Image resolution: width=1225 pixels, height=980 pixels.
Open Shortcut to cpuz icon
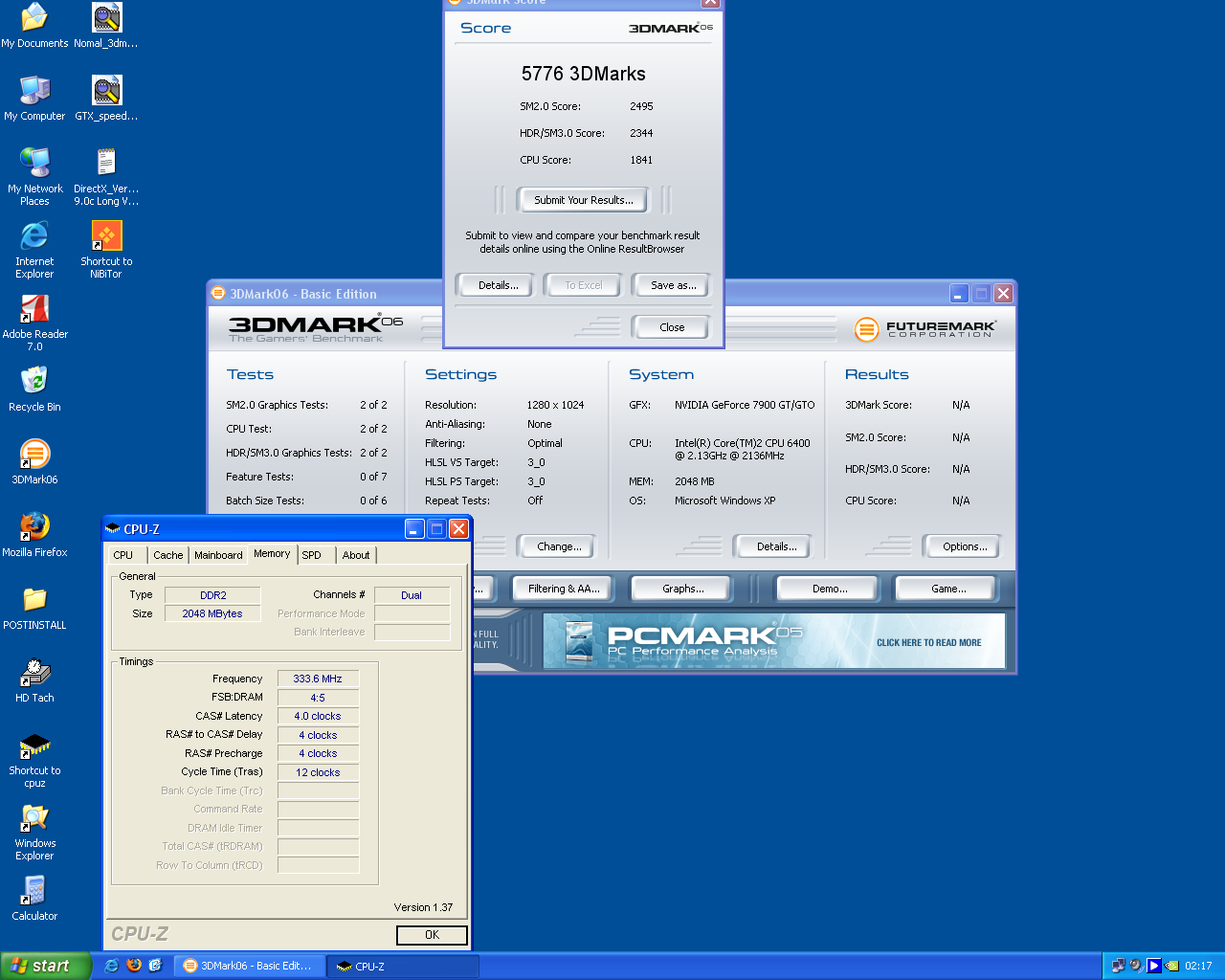click(34, 759)
